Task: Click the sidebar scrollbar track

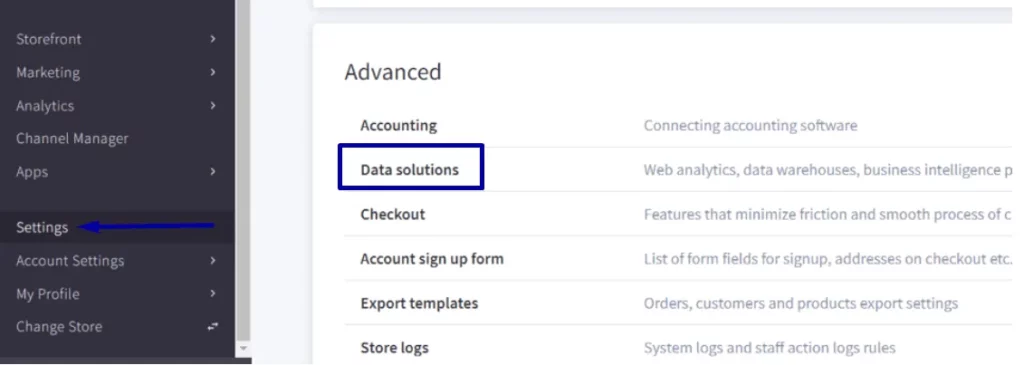Action: 243,170
